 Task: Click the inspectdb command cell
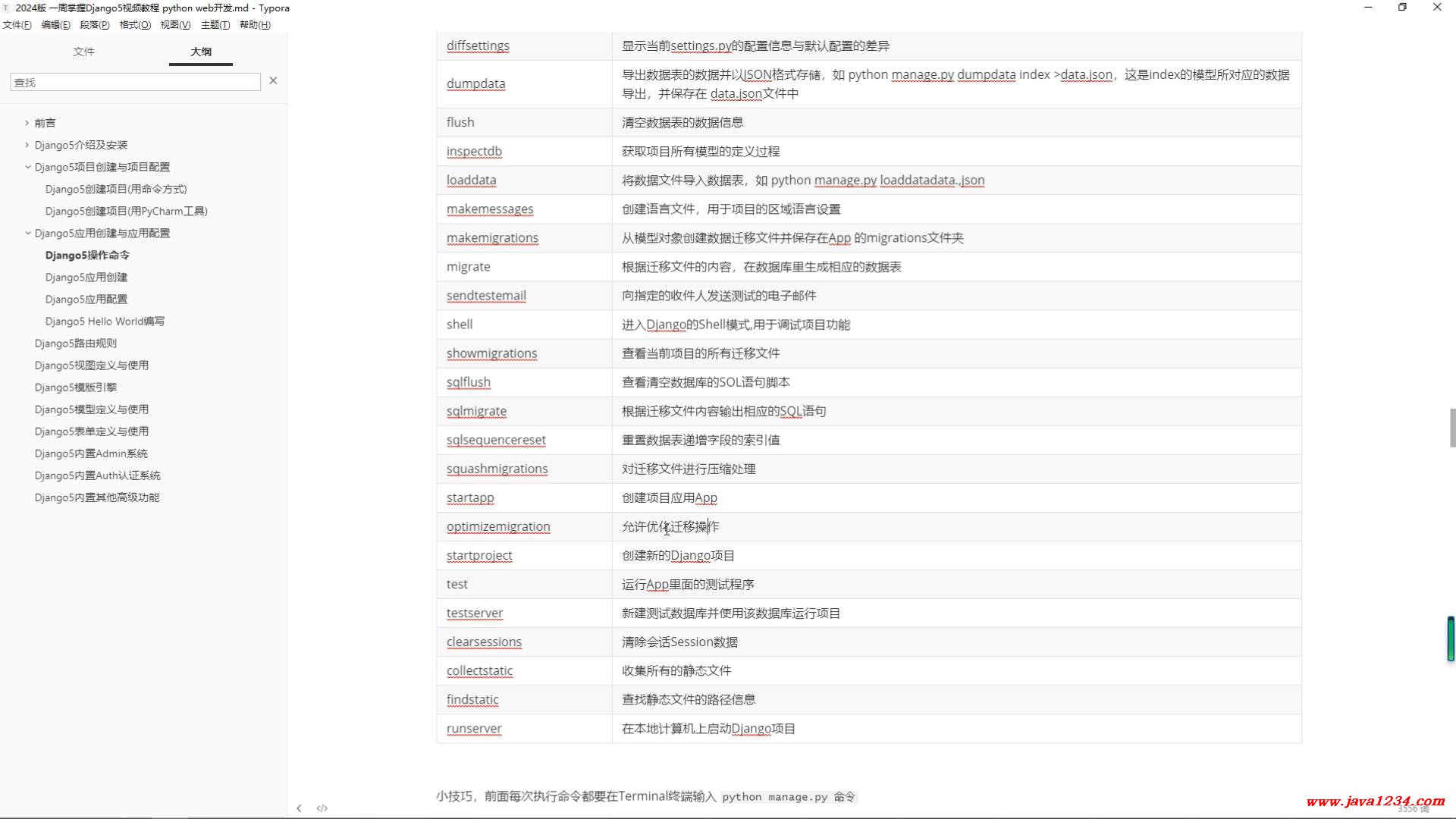[524, 151]
